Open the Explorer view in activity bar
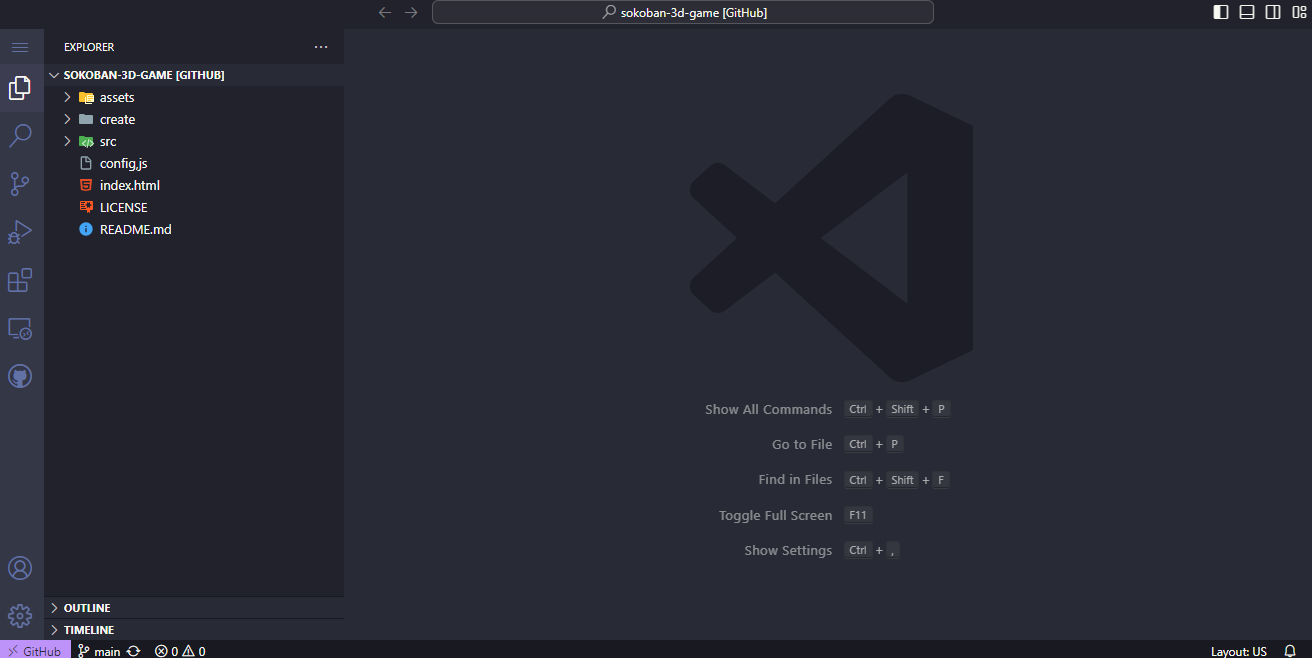Viewport: 1312px width, 658px height. pyautogui.click(x=20, y=88)
